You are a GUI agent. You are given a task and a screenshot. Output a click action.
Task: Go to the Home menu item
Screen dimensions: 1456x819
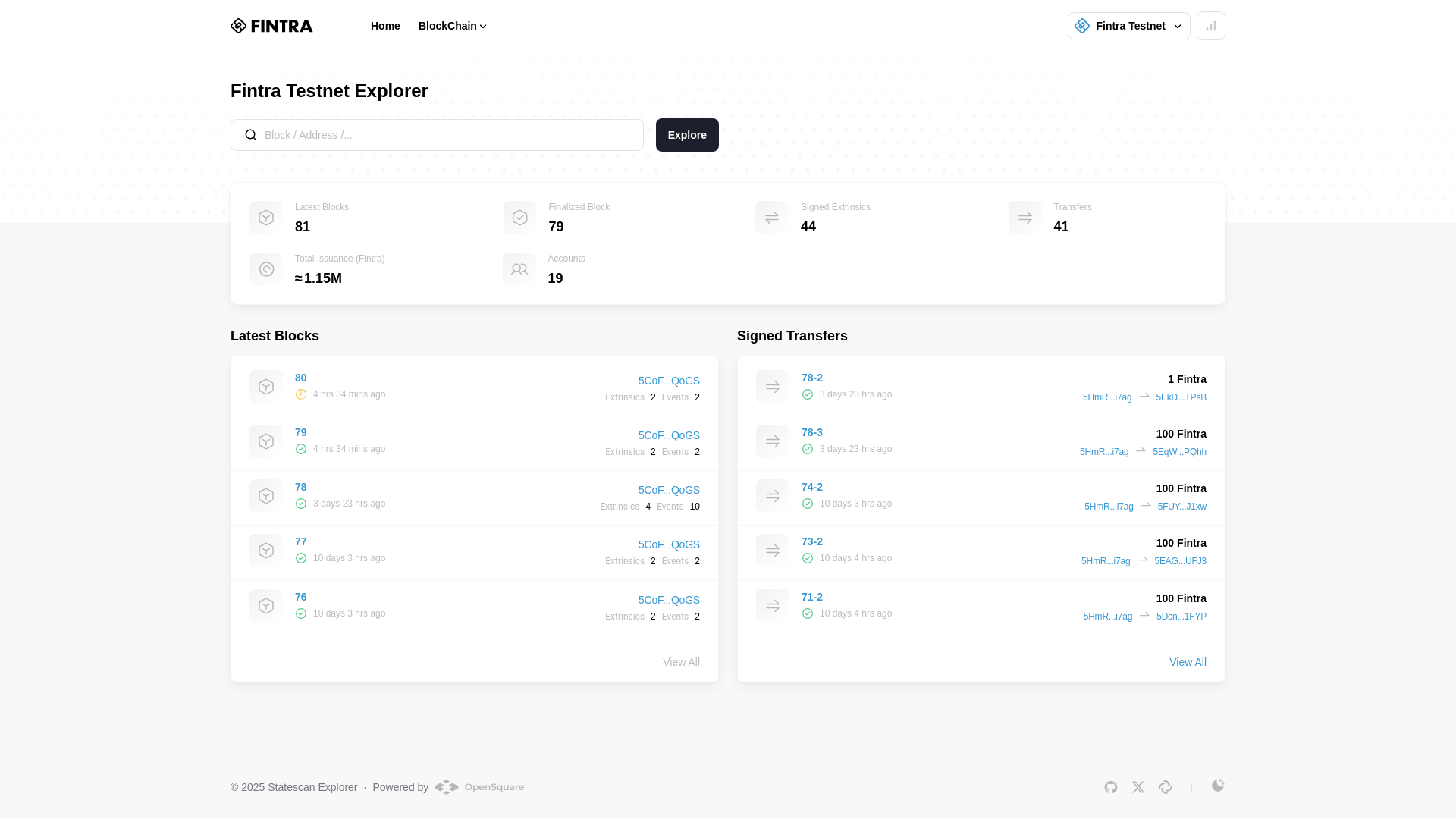(385, 26)
